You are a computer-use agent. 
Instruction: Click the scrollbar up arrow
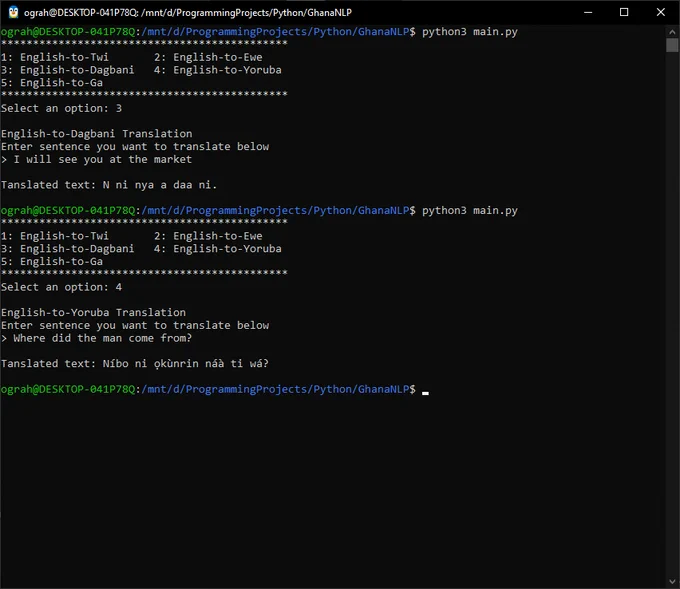(x=672, y=32)
